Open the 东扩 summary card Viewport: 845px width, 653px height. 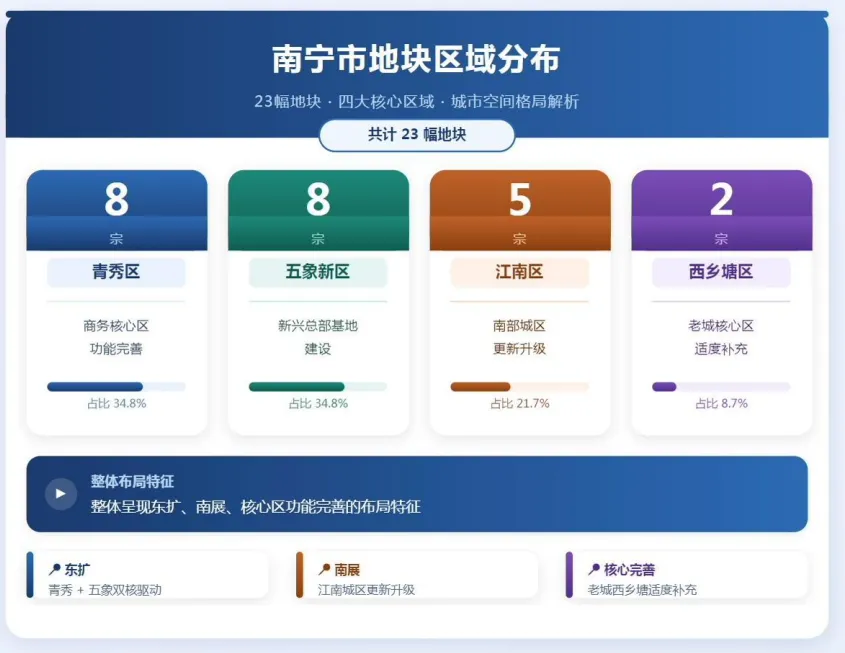[148, 575]
